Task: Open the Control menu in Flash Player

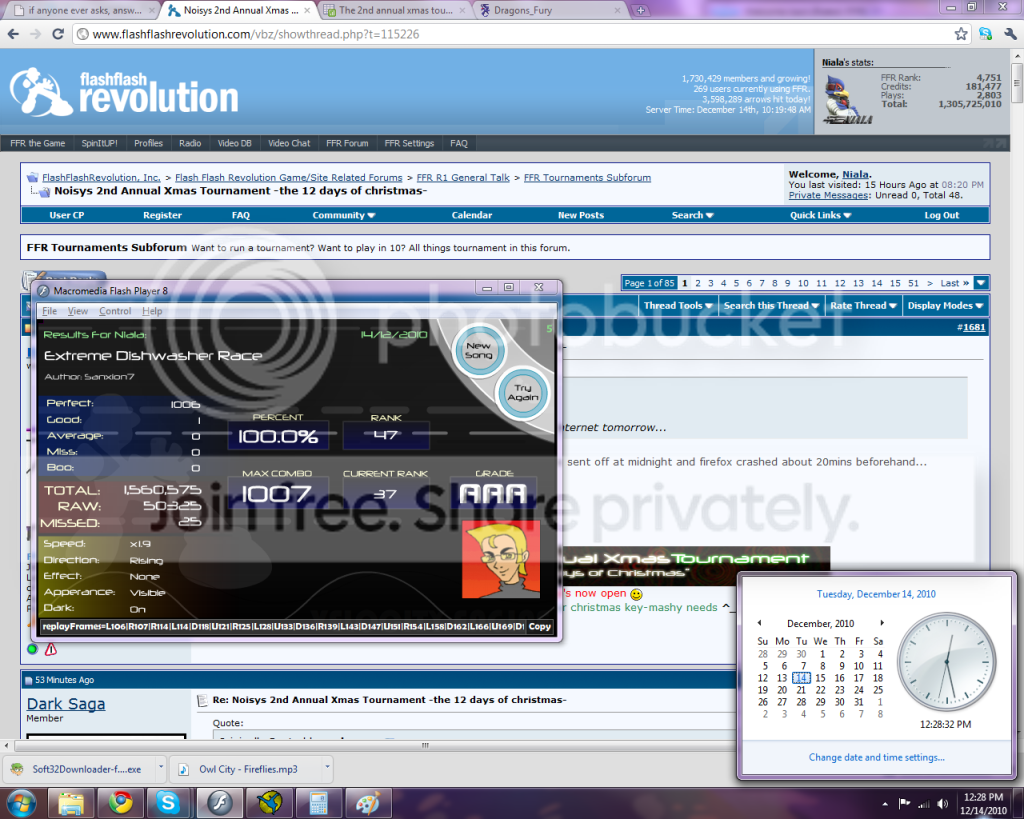Action: click(x=115, y=311)
